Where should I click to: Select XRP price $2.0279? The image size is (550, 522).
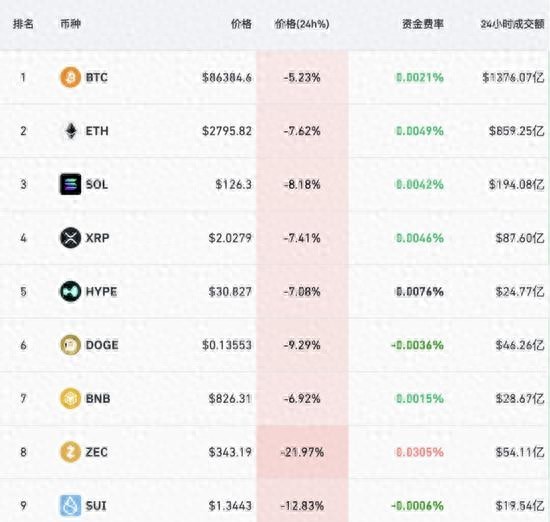tap(230, 238)
